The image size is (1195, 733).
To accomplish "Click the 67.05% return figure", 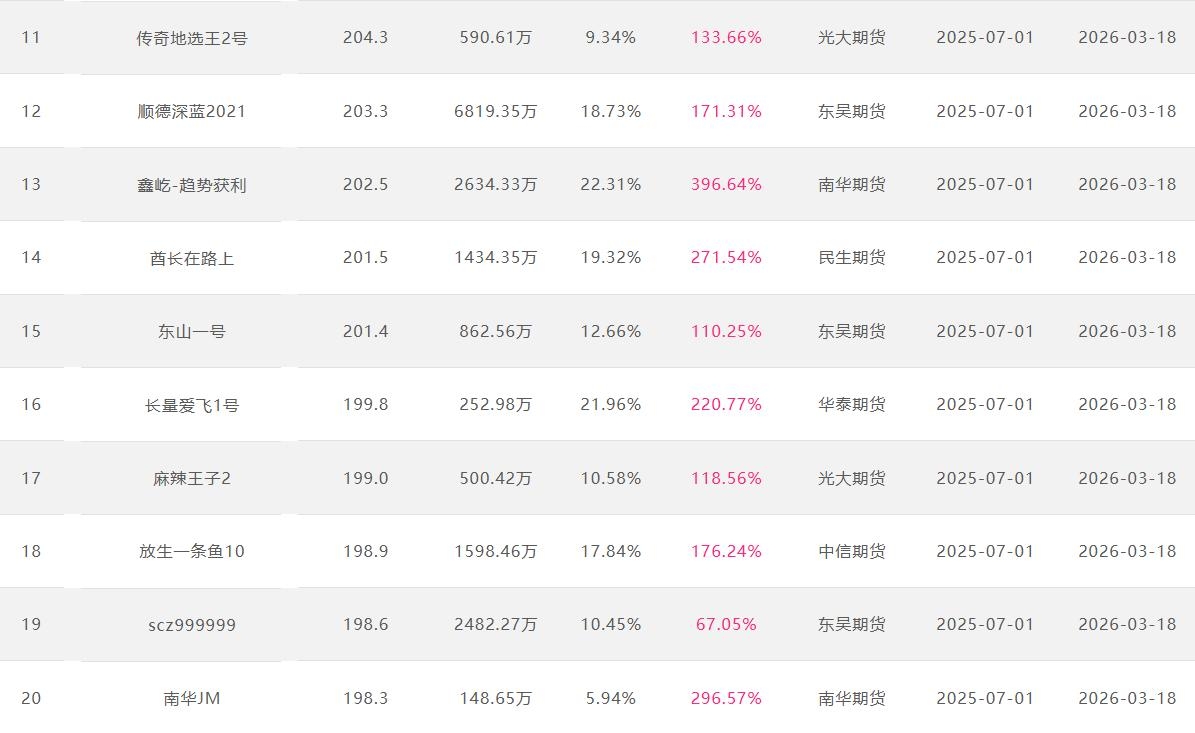I will (726, 624).
